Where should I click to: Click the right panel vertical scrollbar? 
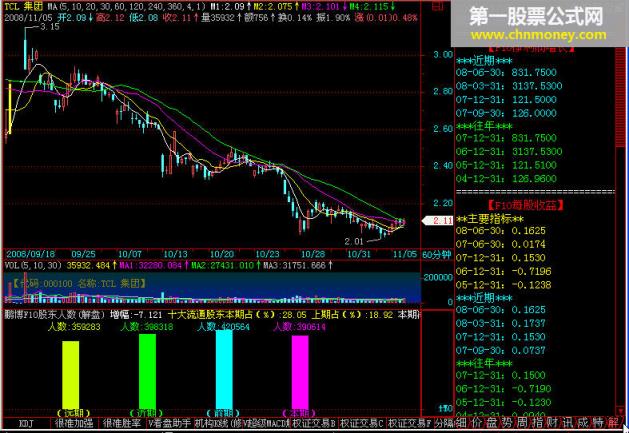tap(621, 231)
